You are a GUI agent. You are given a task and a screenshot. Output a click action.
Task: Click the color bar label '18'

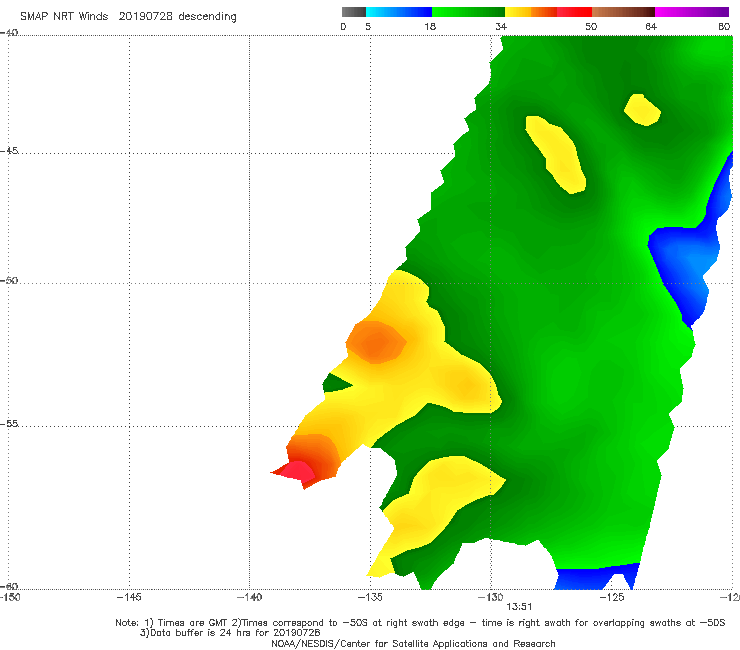430,26
